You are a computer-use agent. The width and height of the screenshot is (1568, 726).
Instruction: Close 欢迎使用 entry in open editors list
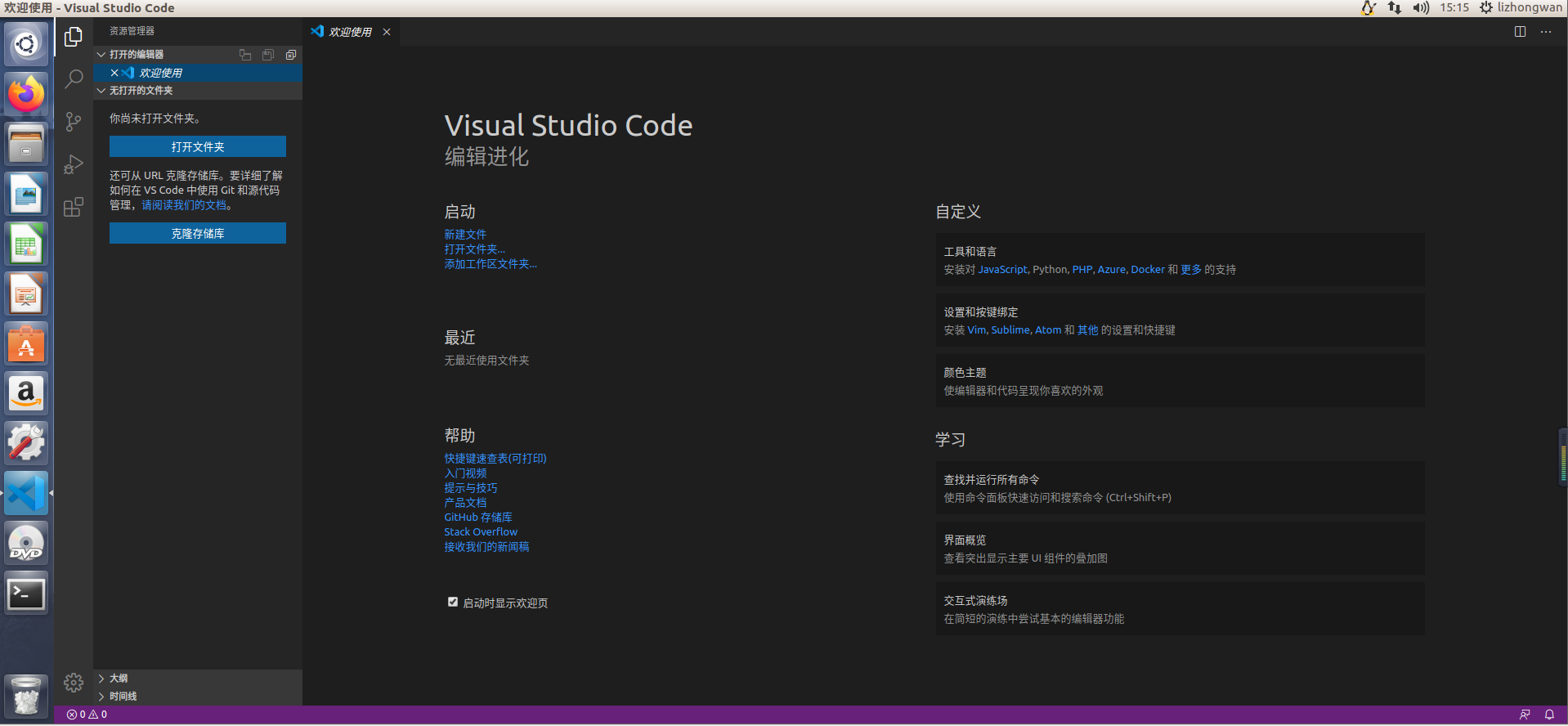pos(114,73)
